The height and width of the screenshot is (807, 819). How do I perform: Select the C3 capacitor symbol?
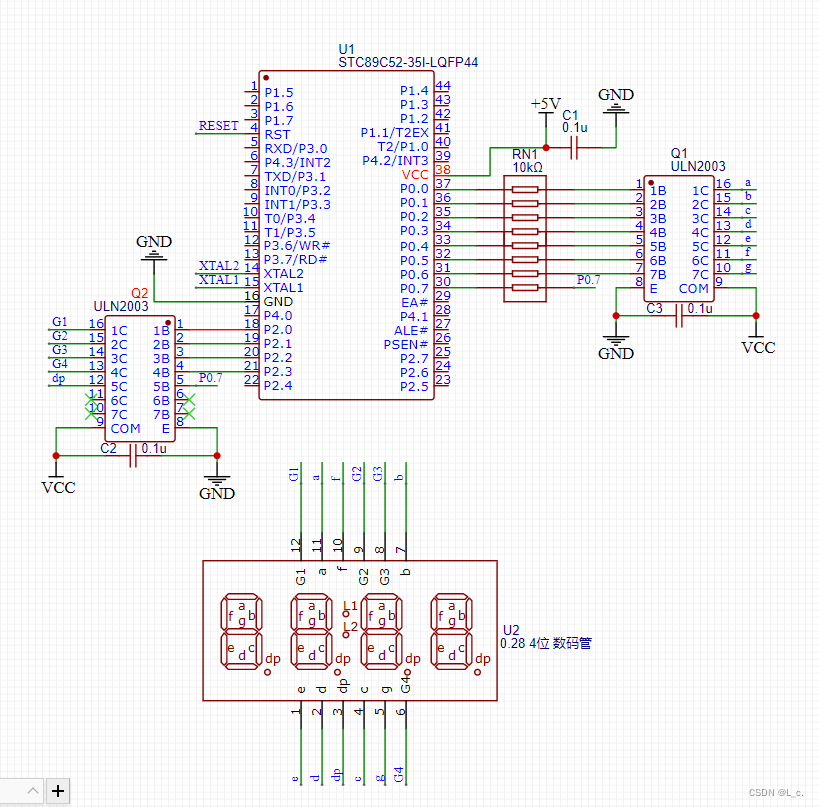tap(678, 315)
